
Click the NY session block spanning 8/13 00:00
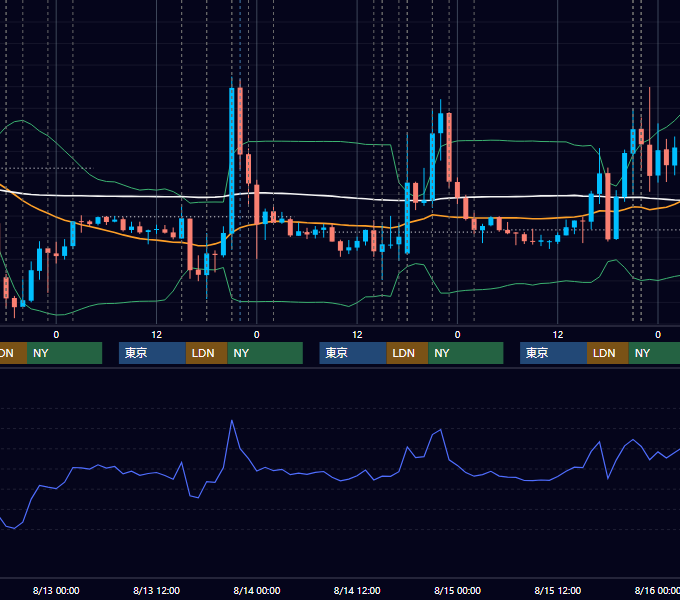[64, 353]
